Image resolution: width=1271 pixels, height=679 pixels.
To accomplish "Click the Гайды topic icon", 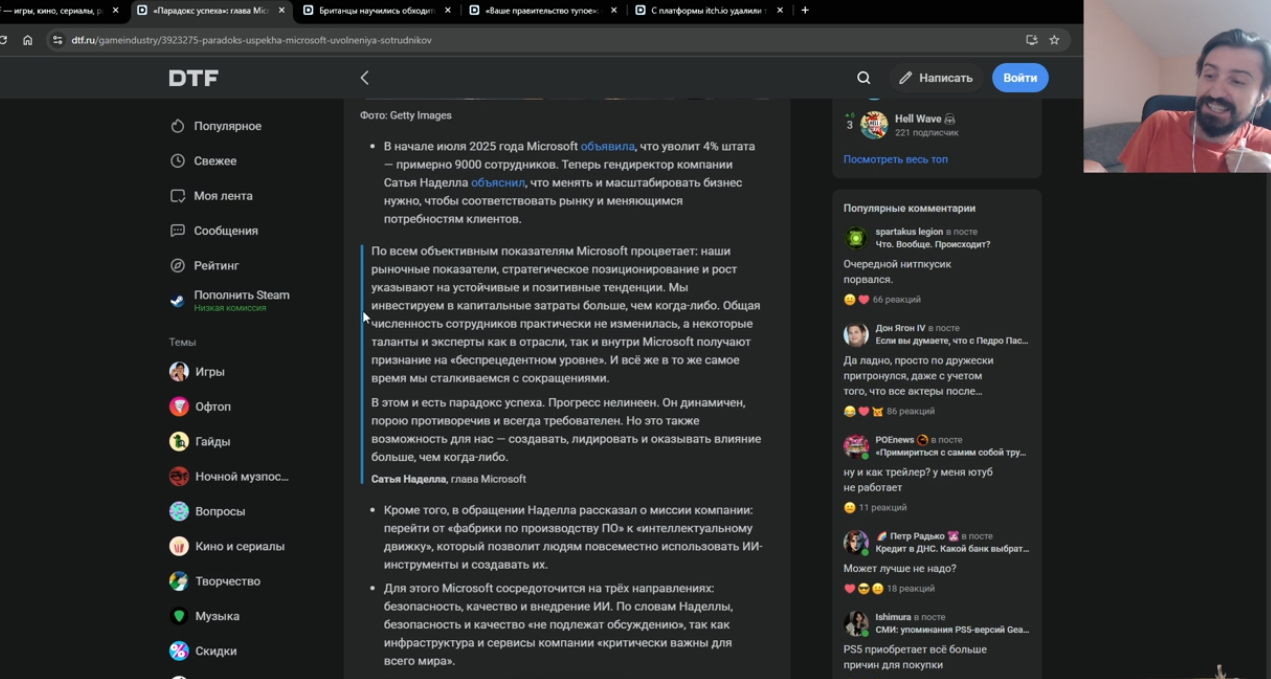I will click(179, 442).
